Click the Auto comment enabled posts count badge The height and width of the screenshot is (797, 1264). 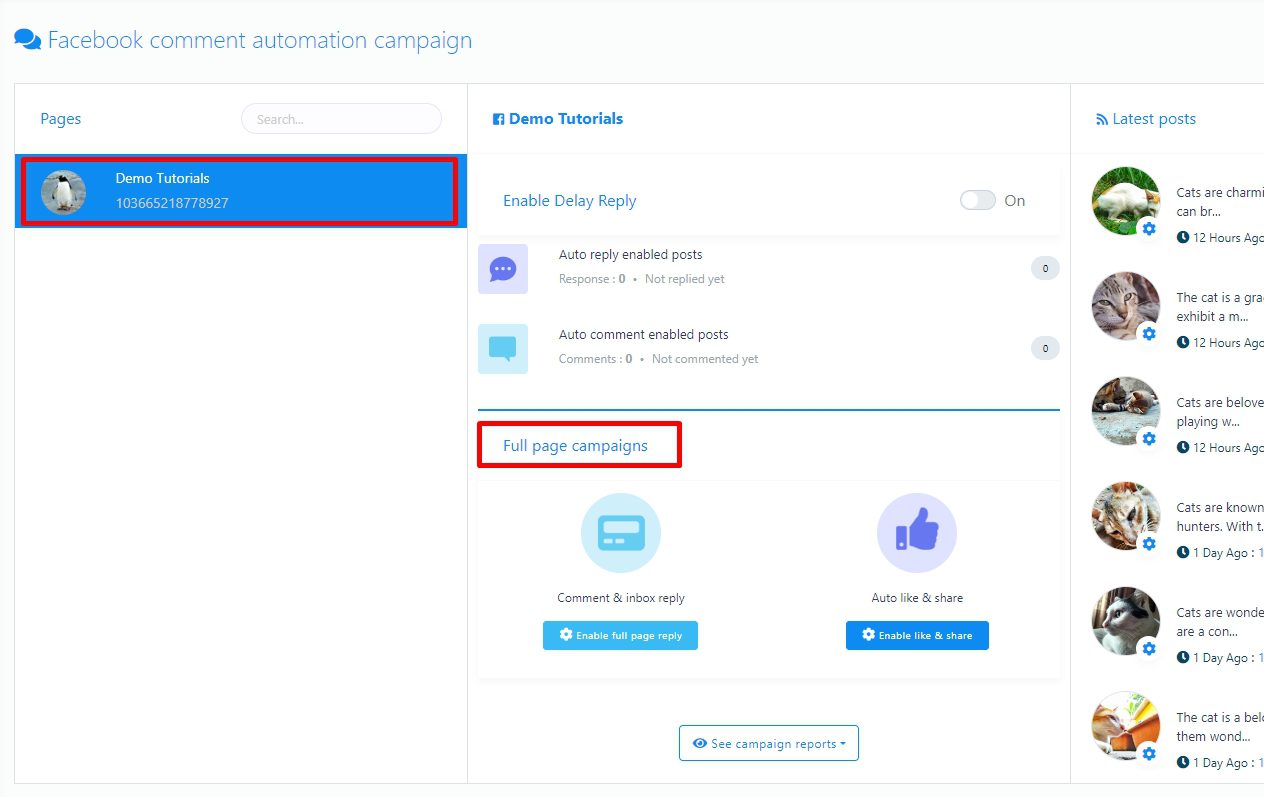pos(1045,348)
